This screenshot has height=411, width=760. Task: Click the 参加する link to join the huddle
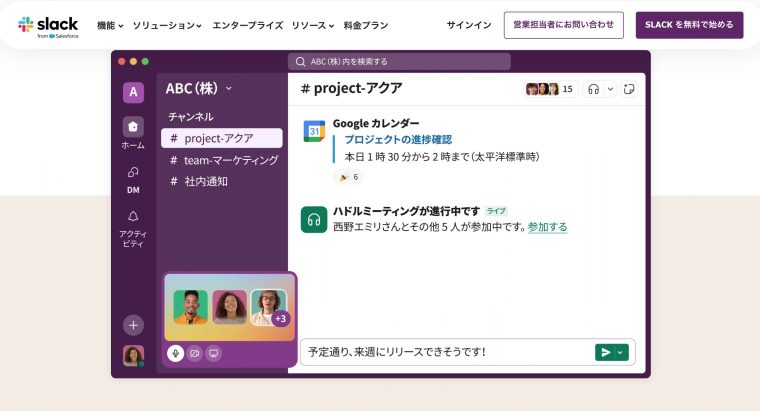[x=547, y=227]
